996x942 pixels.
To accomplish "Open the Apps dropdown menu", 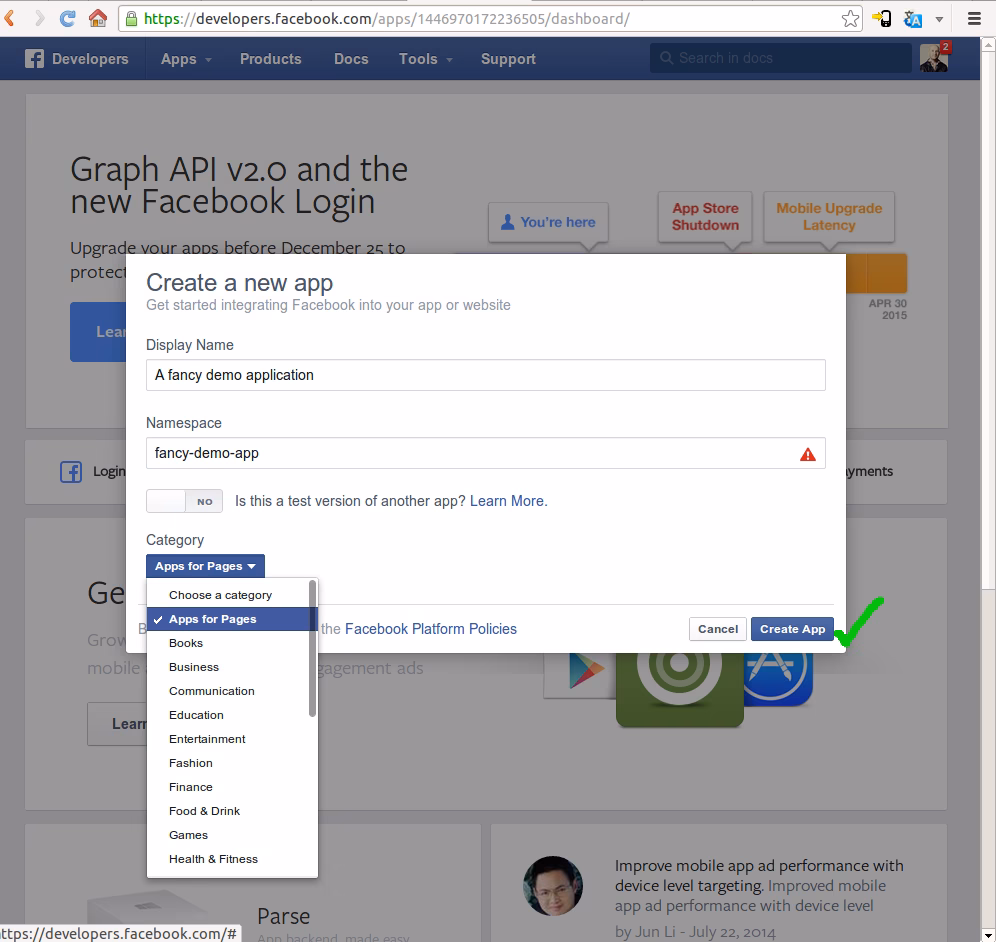I will tap(185, 59).
